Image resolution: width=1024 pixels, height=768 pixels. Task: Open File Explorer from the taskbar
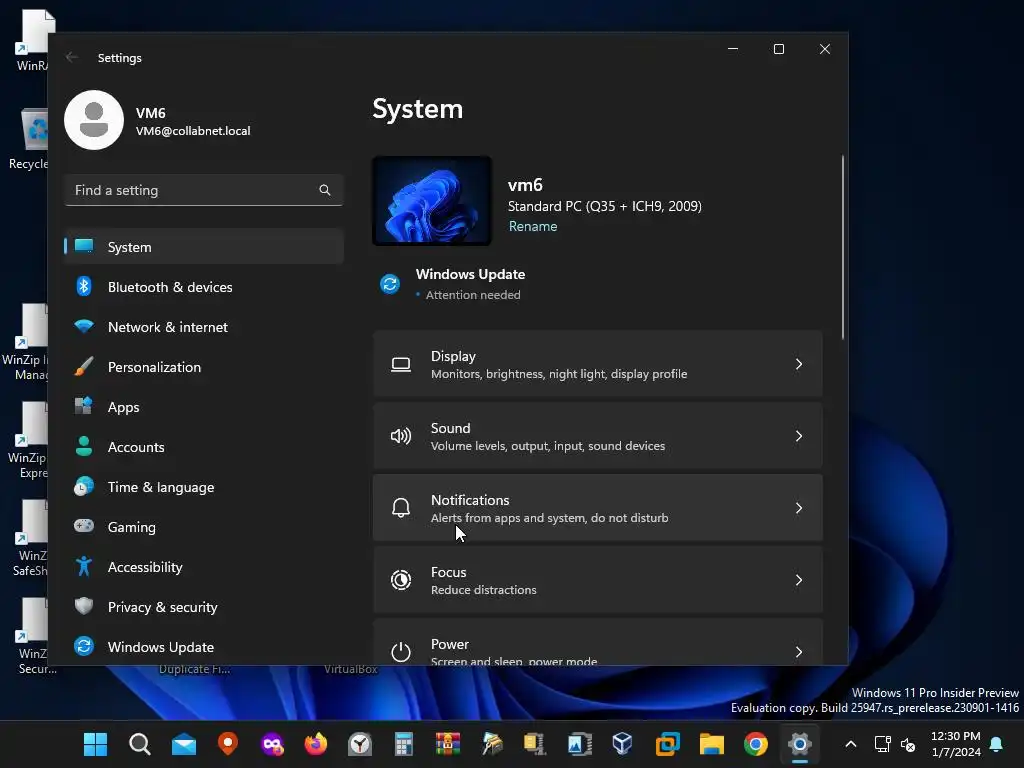click(x=711, y=744)
